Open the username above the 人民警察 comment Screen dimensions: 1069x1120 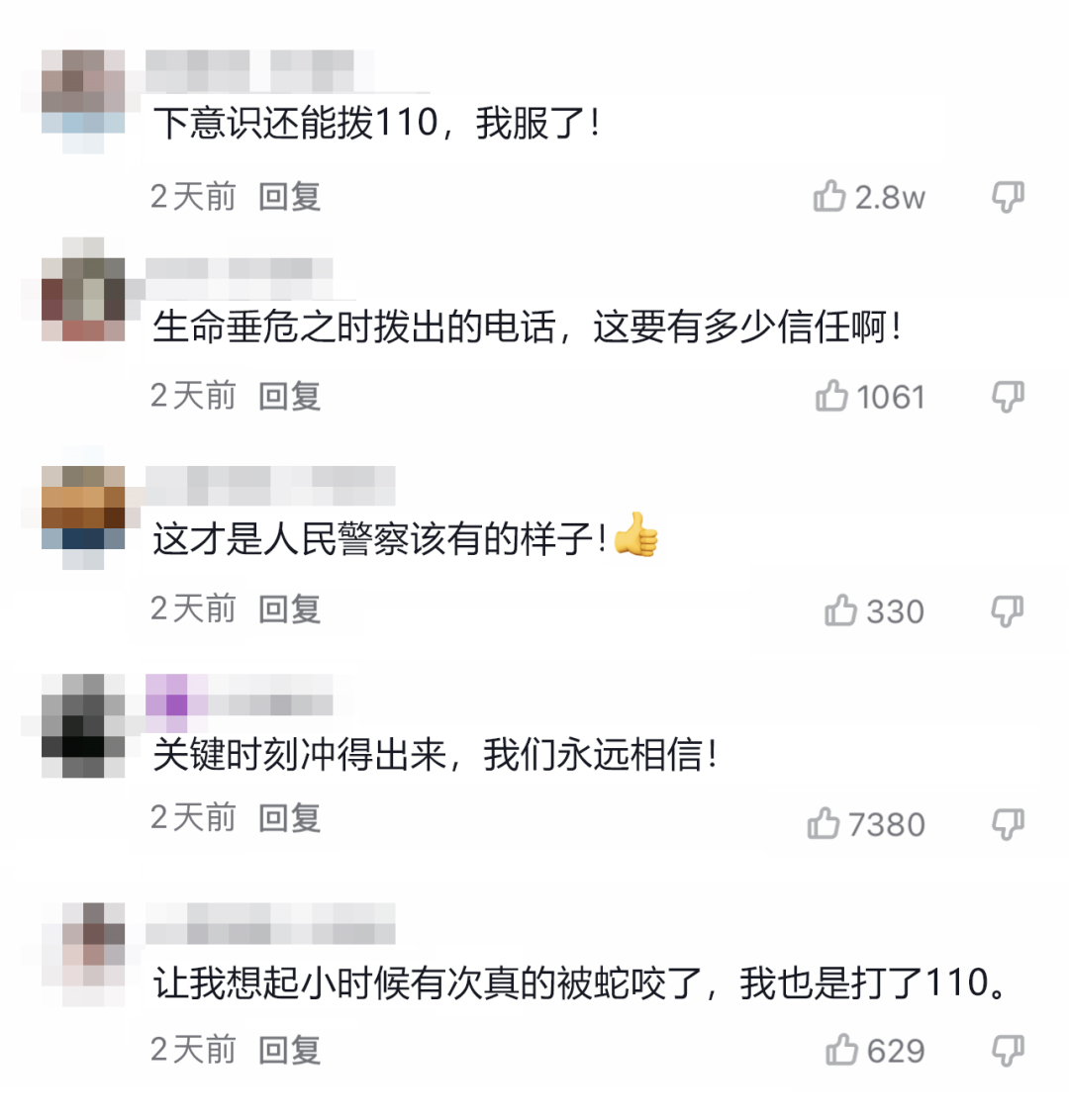coord(270,486)
